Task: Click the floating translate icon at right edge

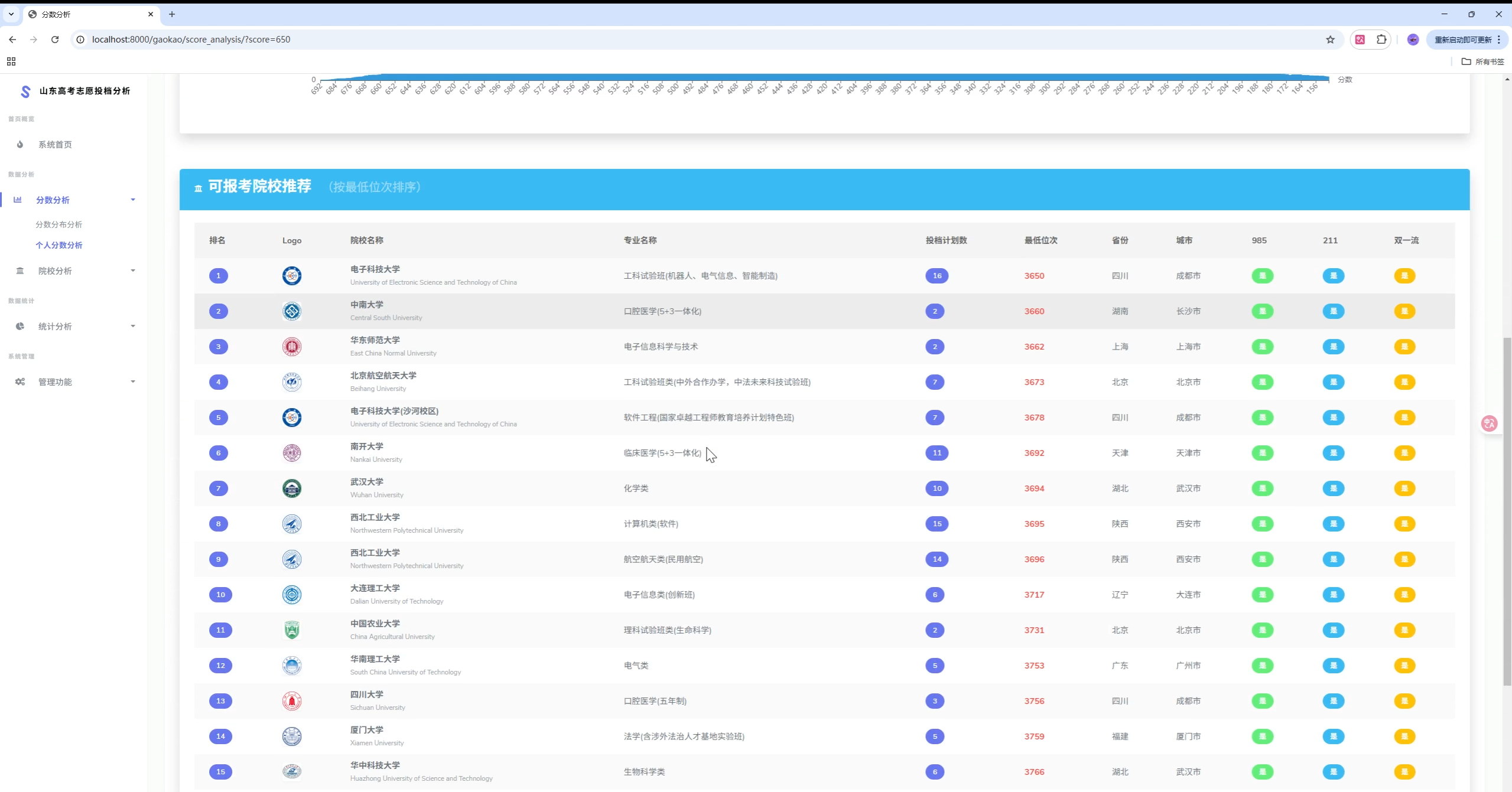Action: click(1489, 423)
